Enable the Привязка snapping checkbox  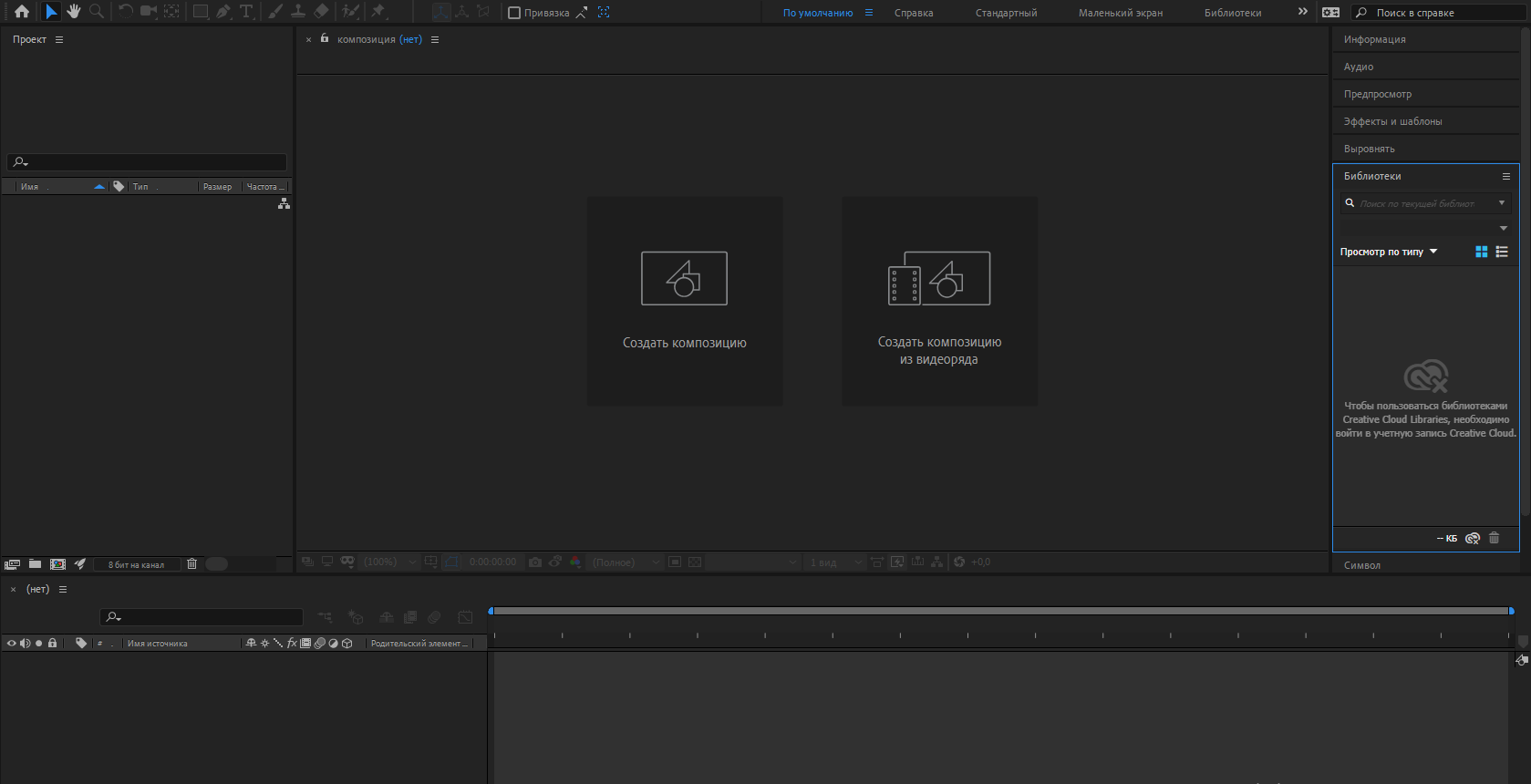[x=514, y=13]
